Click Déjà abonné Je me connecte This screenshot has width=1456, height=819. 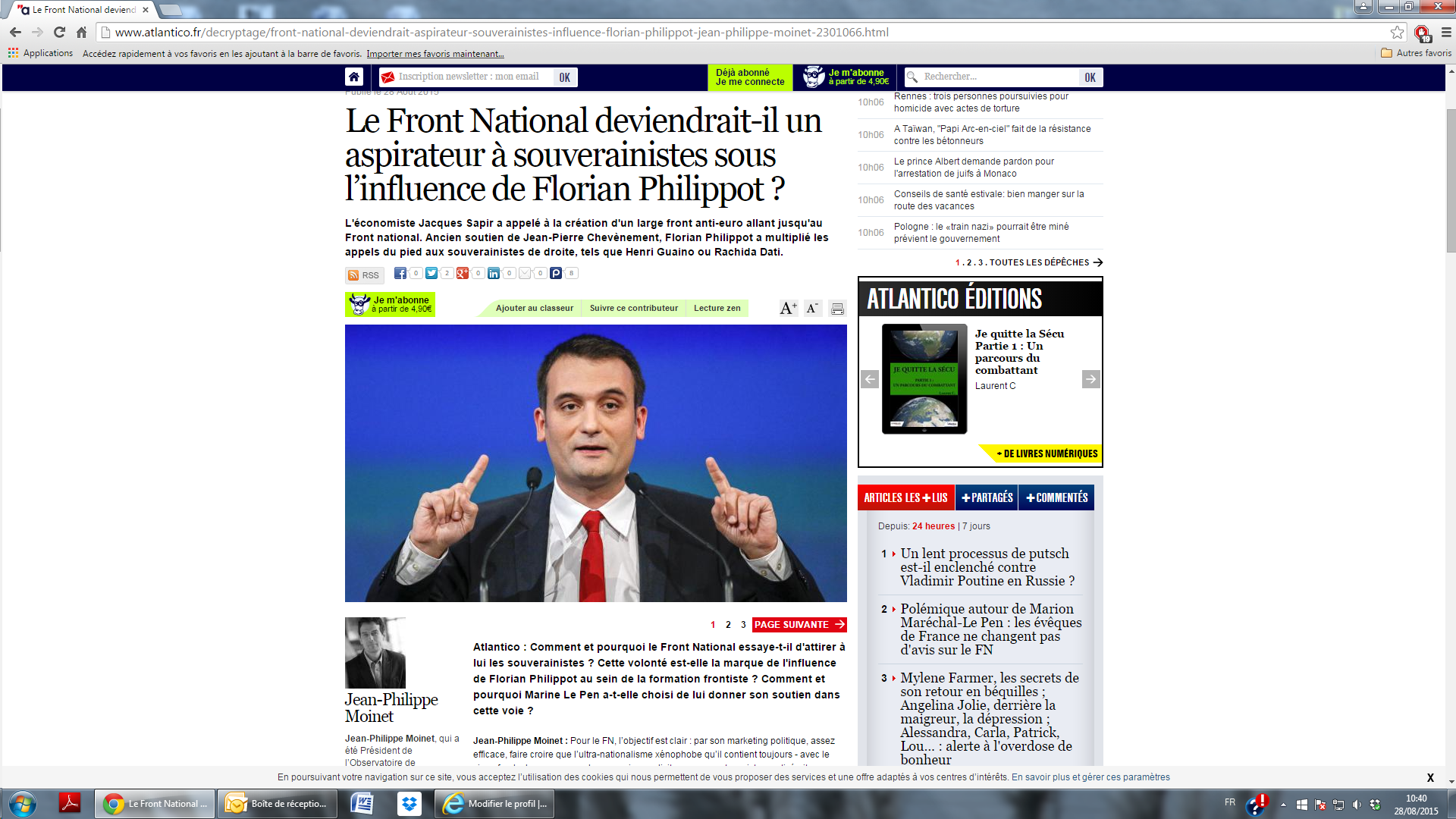[x=750, y=77]
